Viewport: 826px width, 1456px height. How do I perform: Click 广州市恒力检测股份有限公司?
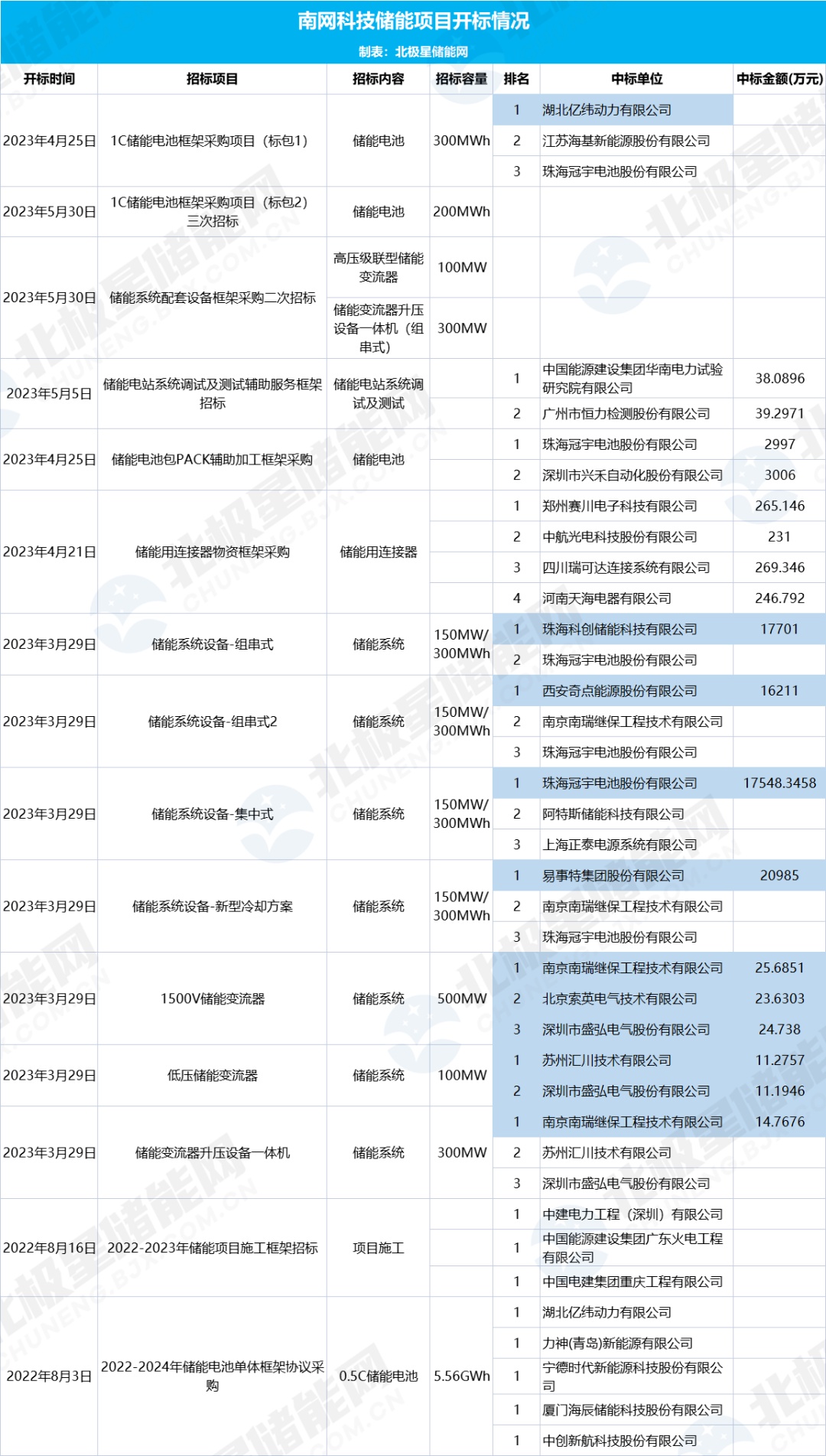(626, 414)
